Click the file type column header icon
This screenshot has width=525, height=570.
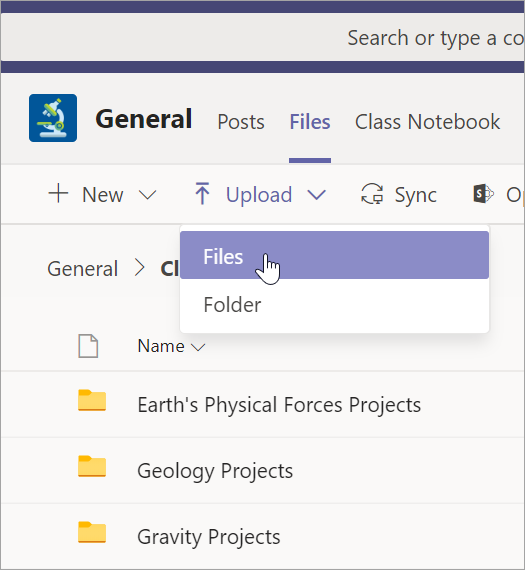(x=88, y=346)
